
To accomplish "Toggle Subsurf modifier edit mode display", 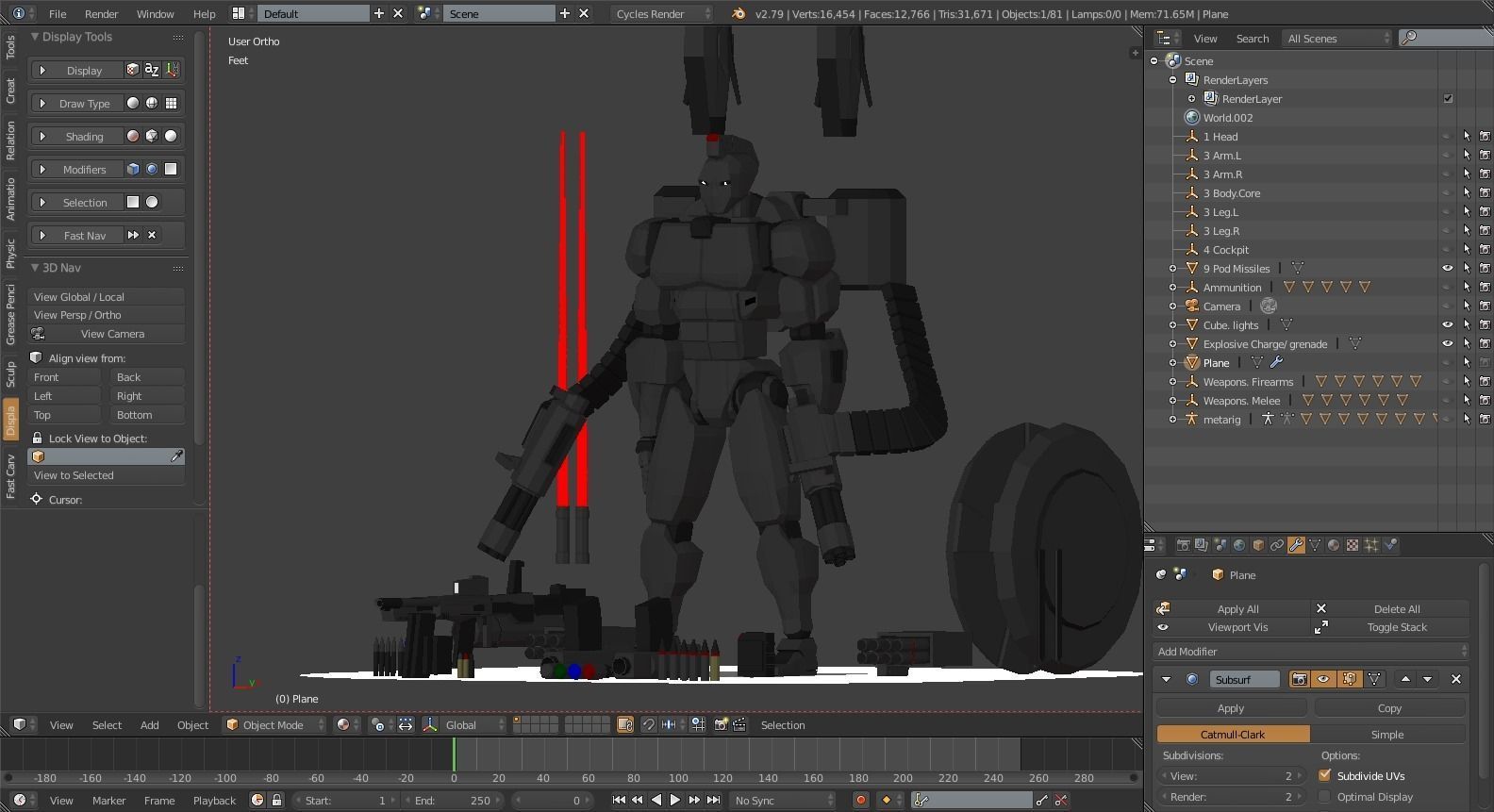I will pos(1350,679).
